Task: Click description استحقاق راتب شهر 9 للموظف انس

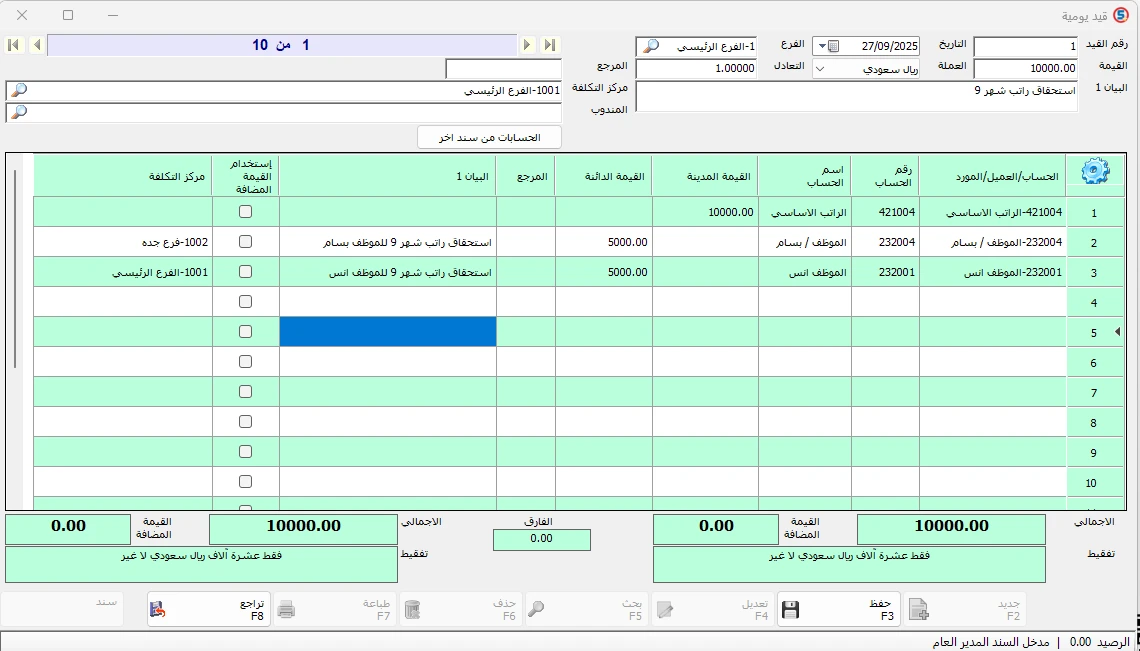Action: click(x=388, y=272)
